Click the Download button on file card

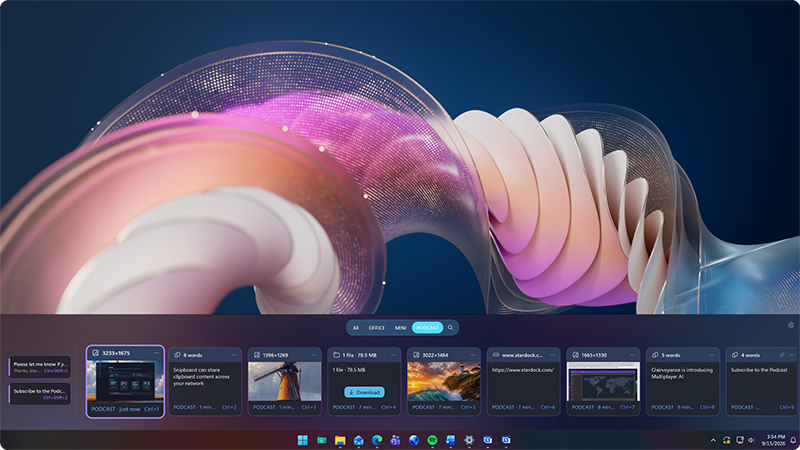[364, 392]
